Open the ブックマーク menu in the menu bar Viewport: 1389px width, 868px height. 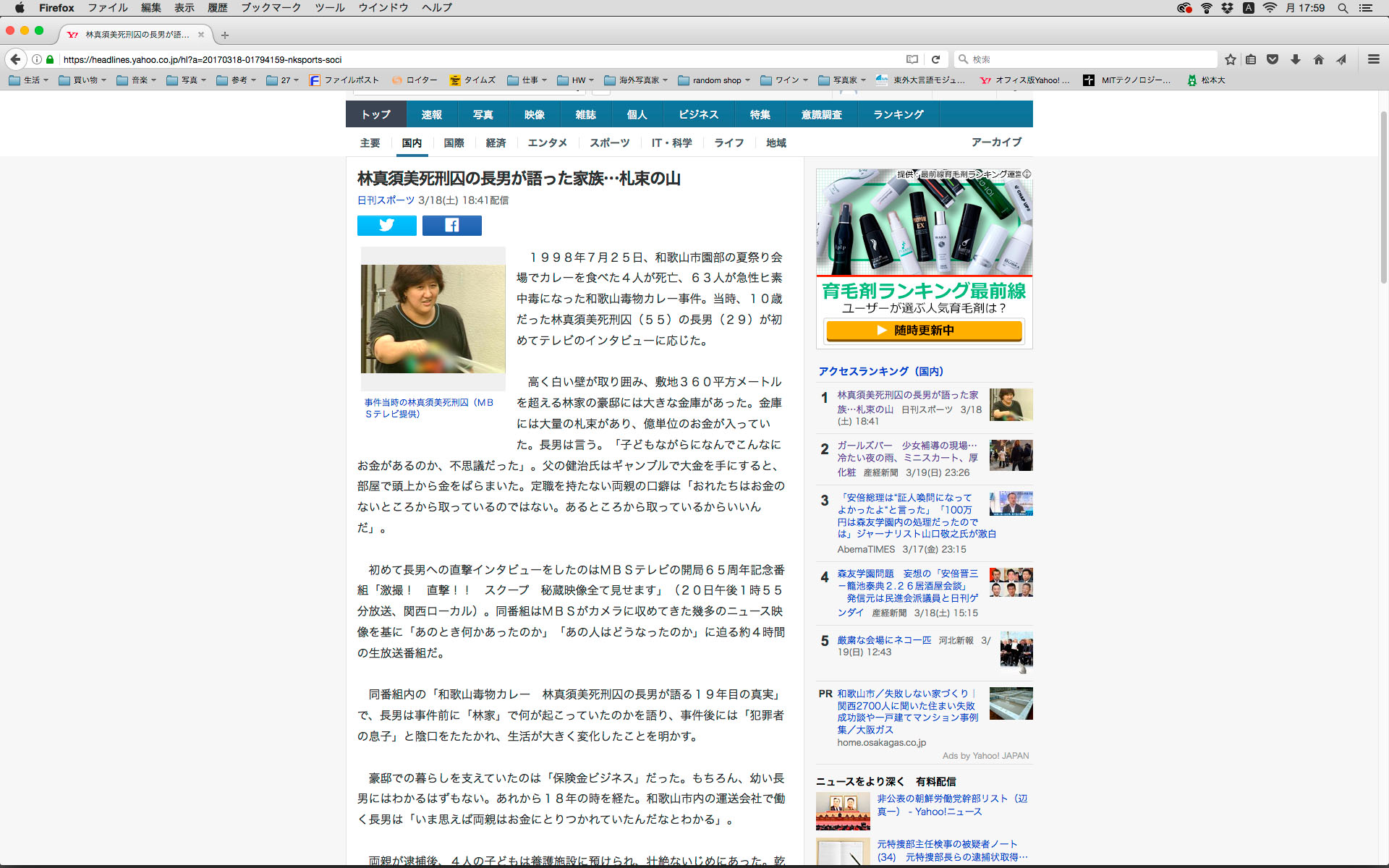(271, 8)
